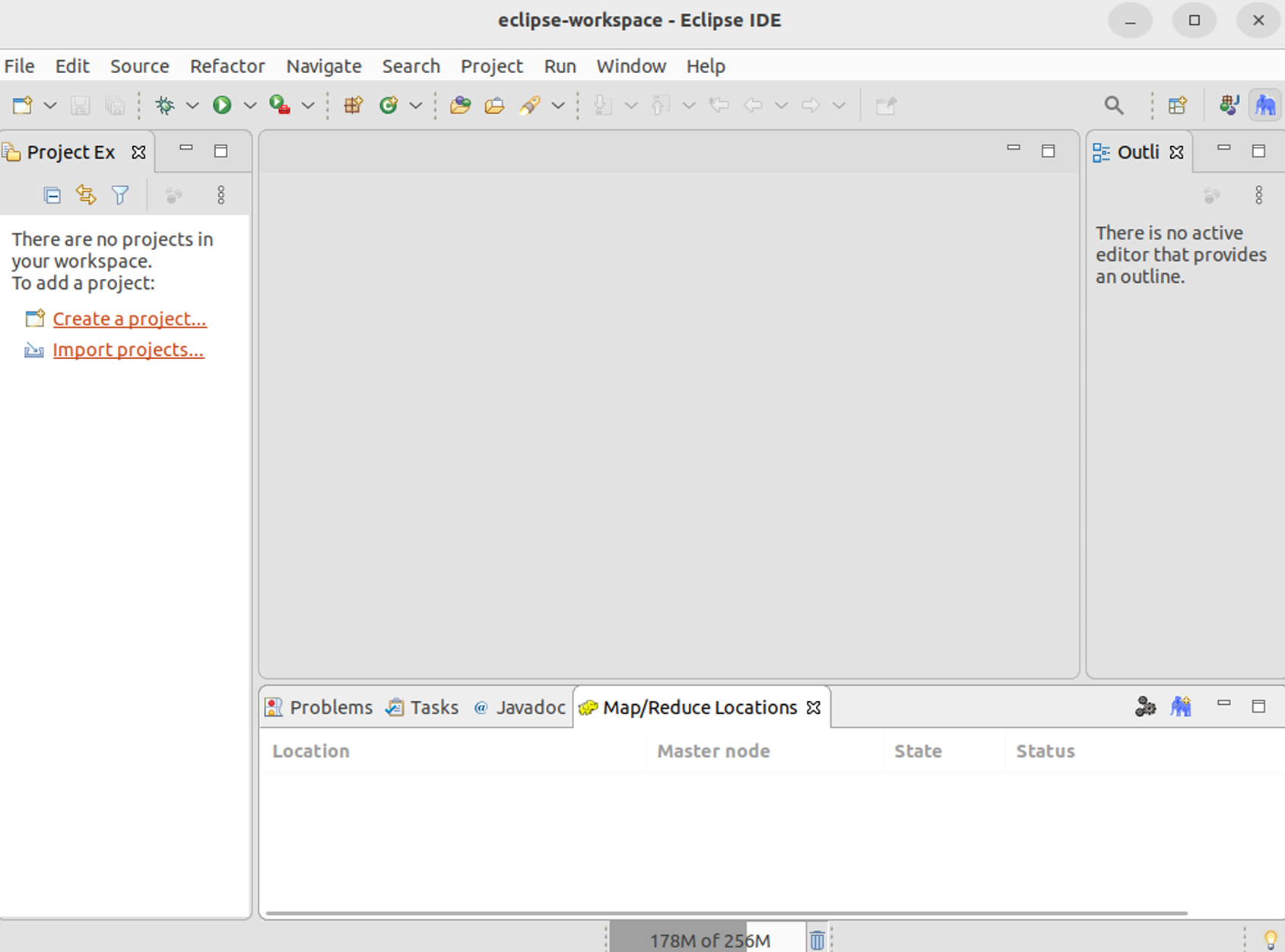Screen dimensions: 1285x952
Task: Click the Master node column header
Action: pos(764,751)
